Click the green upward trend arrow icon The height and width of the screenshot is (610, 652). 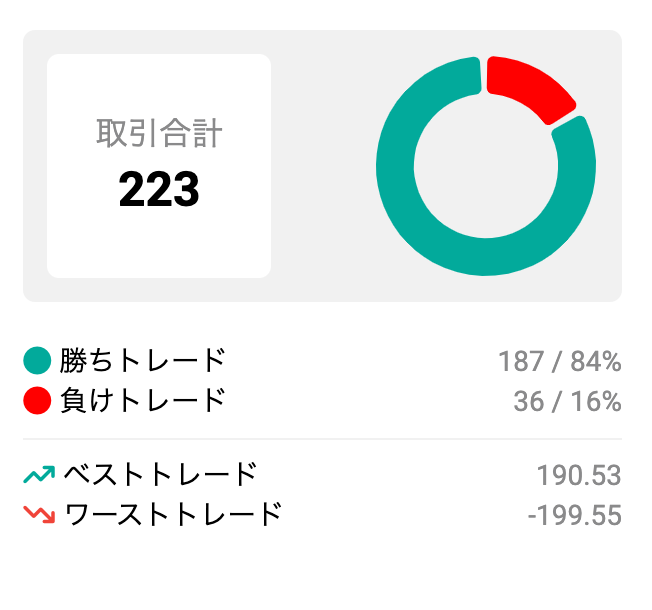pyautogui.click(x=39, y=474)
